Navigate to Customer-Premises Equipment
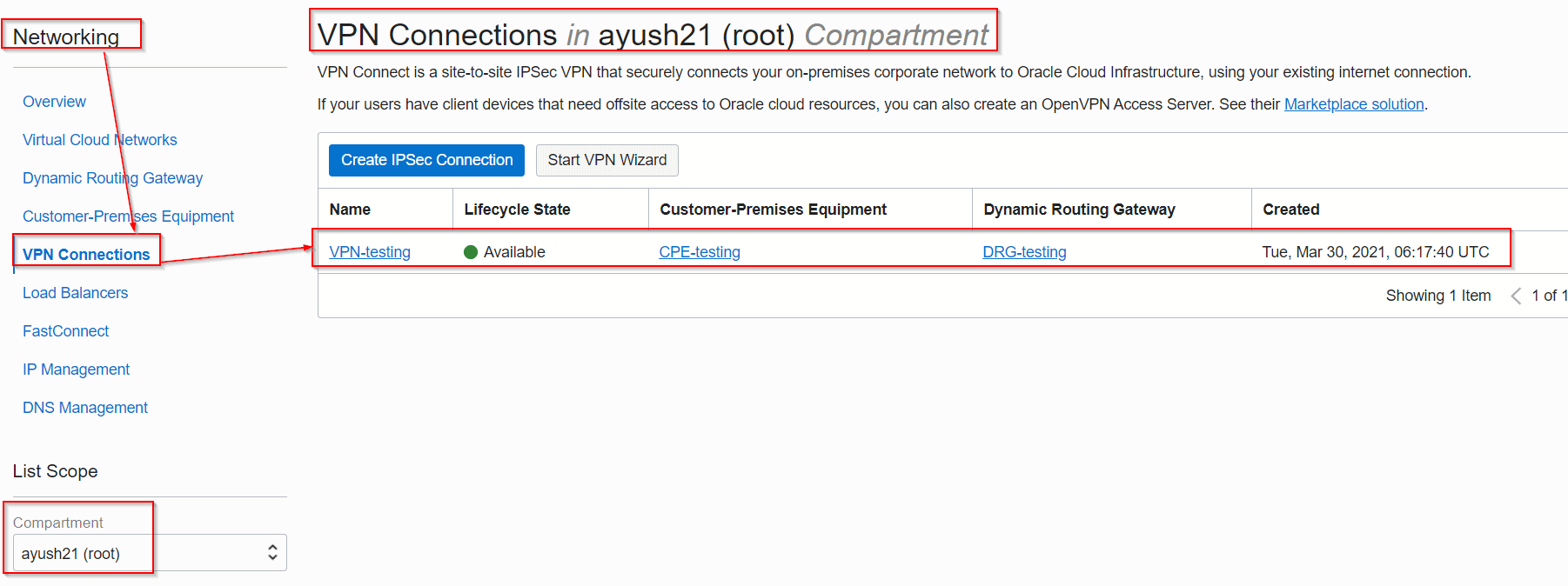The height and width of the screenshot is (586, 1568). coord(128,216)
